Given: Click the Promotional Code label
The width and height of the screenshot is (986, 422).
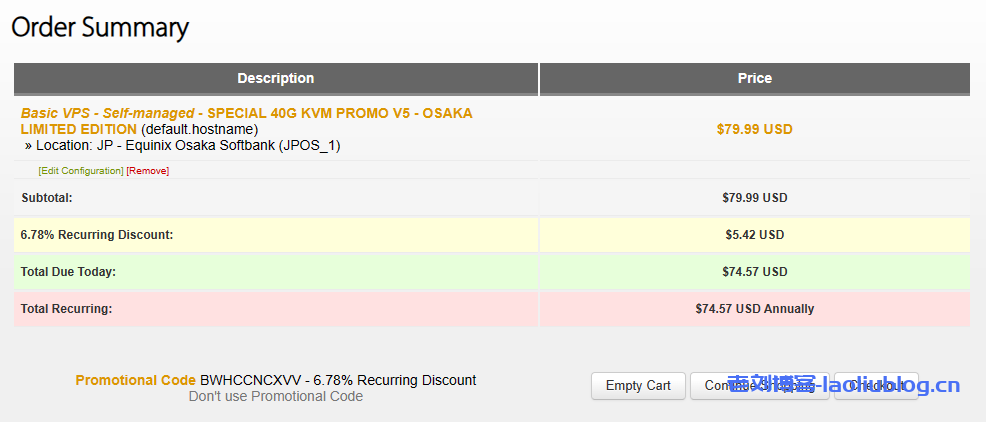Looking at the screenshot, I should point(136,380).
